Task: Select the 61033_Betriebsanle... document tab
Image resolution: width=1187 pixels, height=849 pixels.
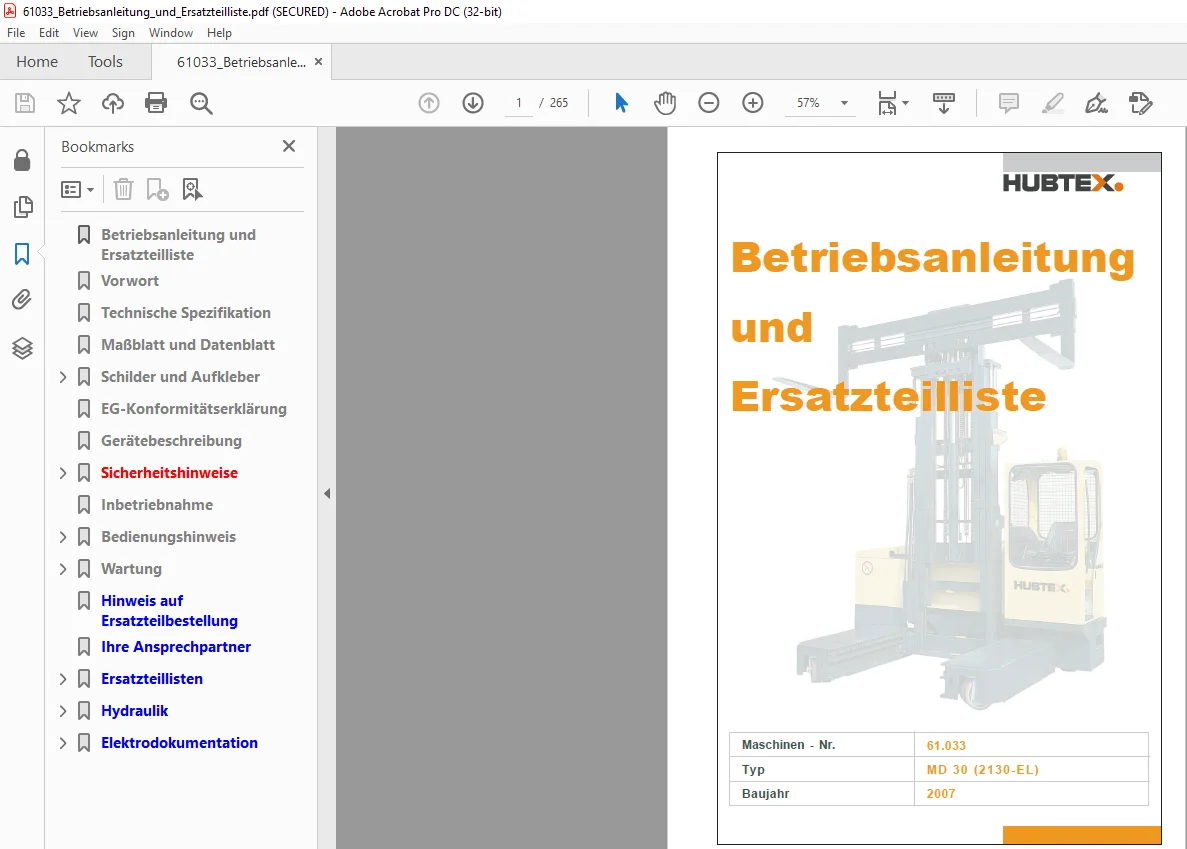Action: [x=241, y=62]
